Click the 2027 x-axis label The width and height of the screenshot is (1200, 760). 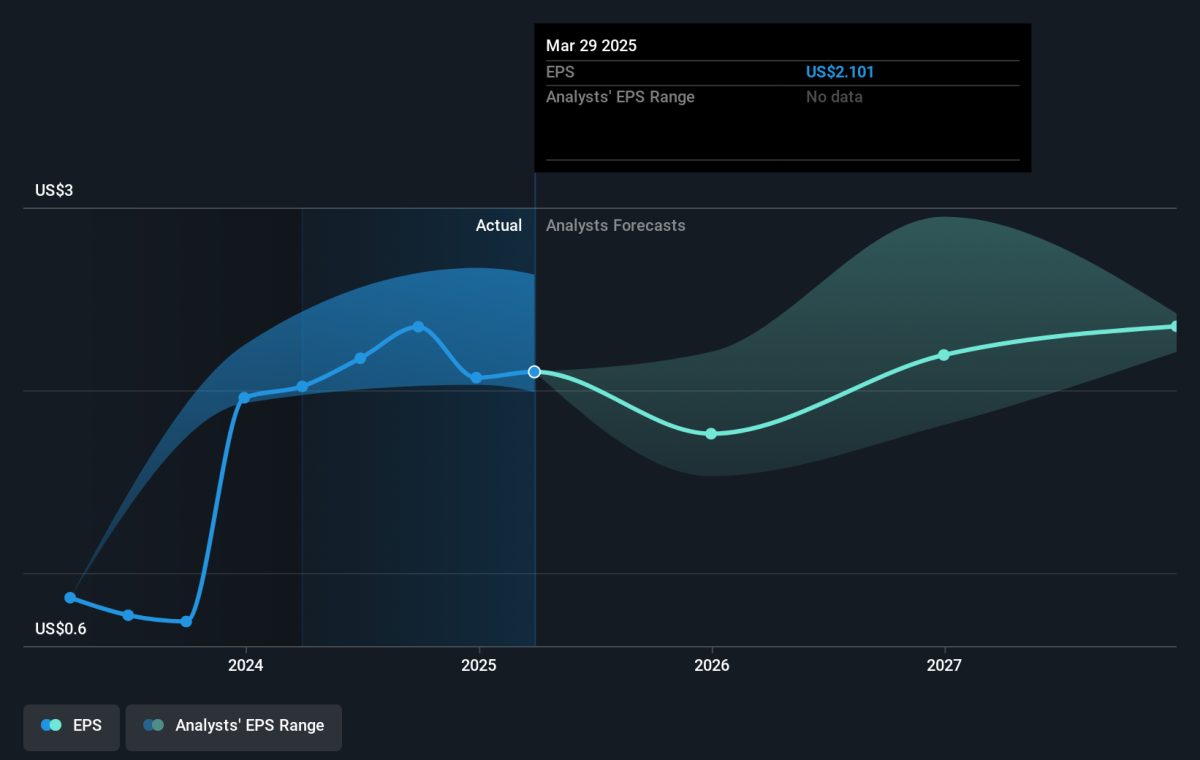pyautogui.click(x=944, y=665)
